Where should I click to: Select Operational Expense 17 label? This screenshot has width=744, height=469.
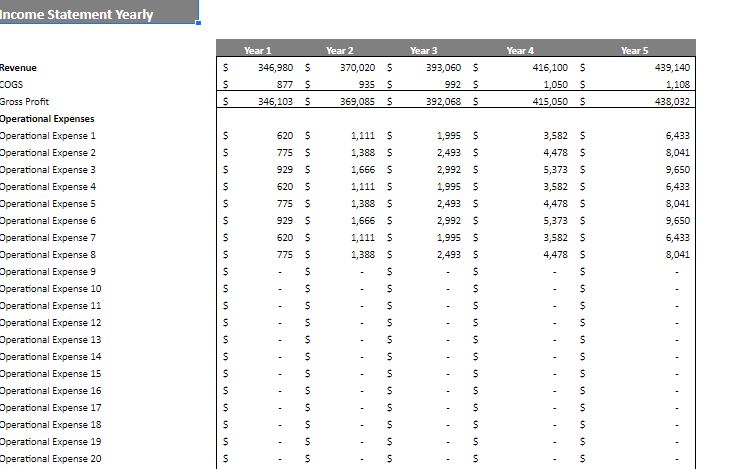pos(50,408)
